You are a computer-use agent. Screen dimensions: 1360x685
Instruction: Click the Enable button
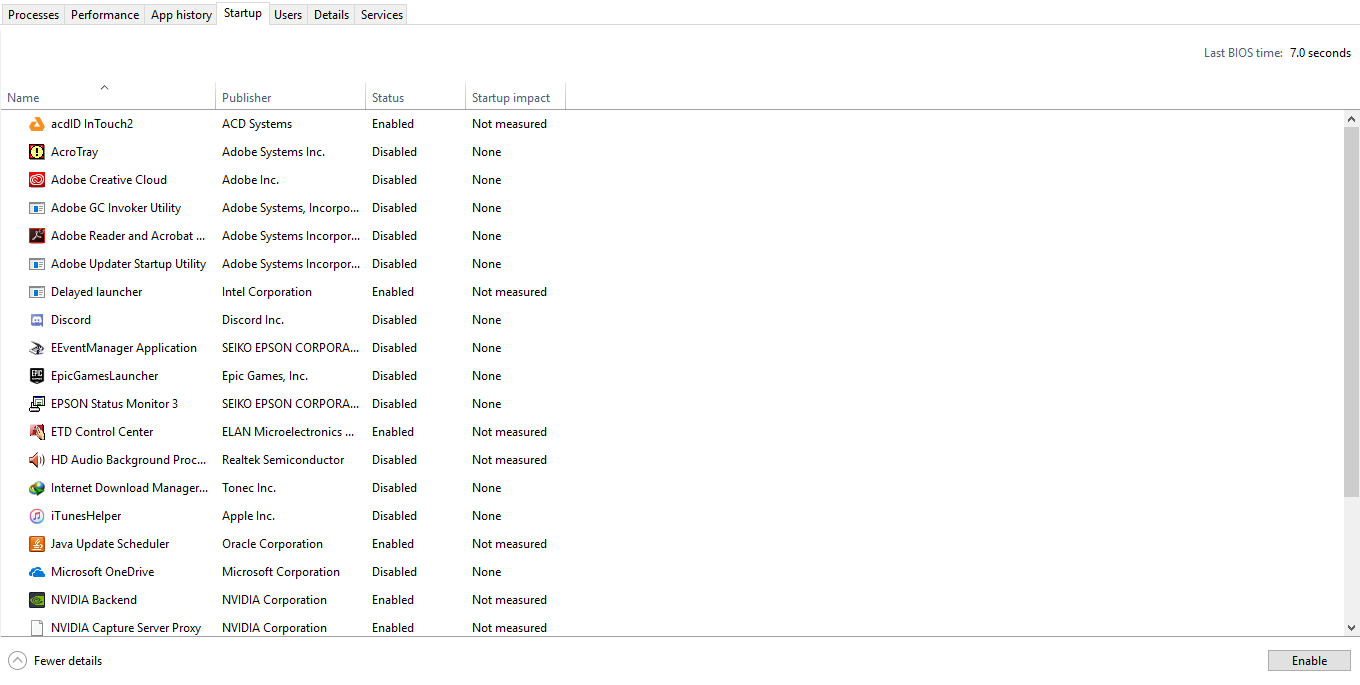coord(1309,661)
